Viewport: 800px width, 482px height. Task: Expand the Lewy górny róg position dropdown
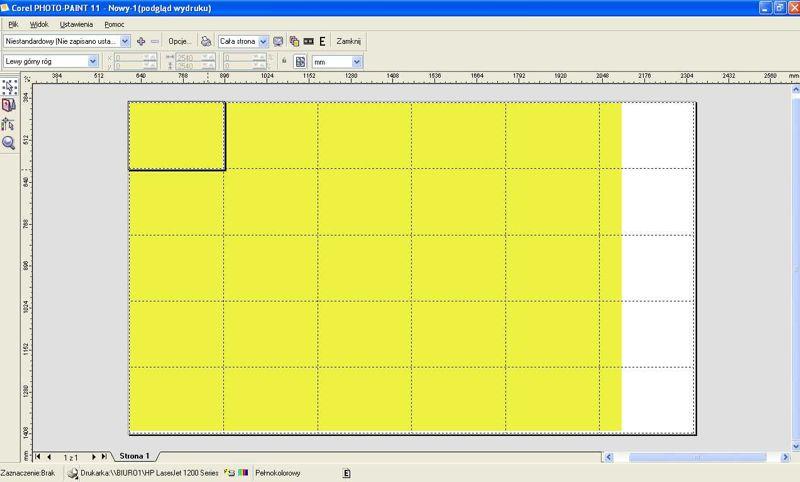(96, 61)
